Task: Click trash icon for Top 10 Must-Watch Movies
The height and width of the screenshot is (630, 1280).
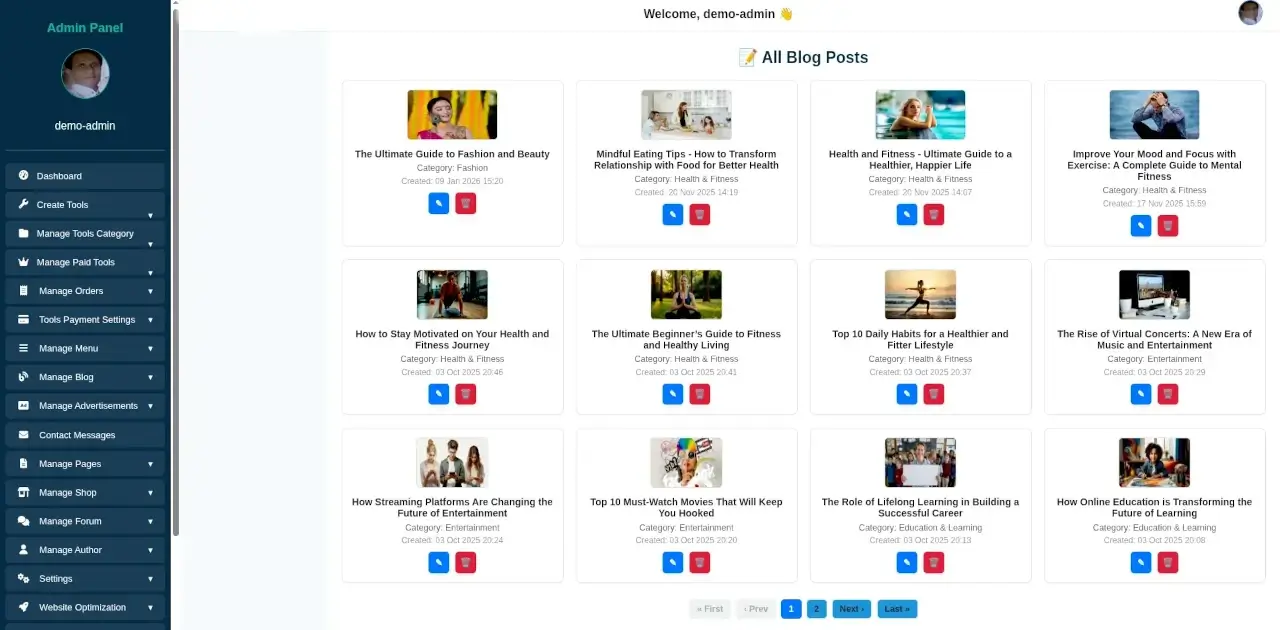Action: pyautogui.click(x=699, y=563)
